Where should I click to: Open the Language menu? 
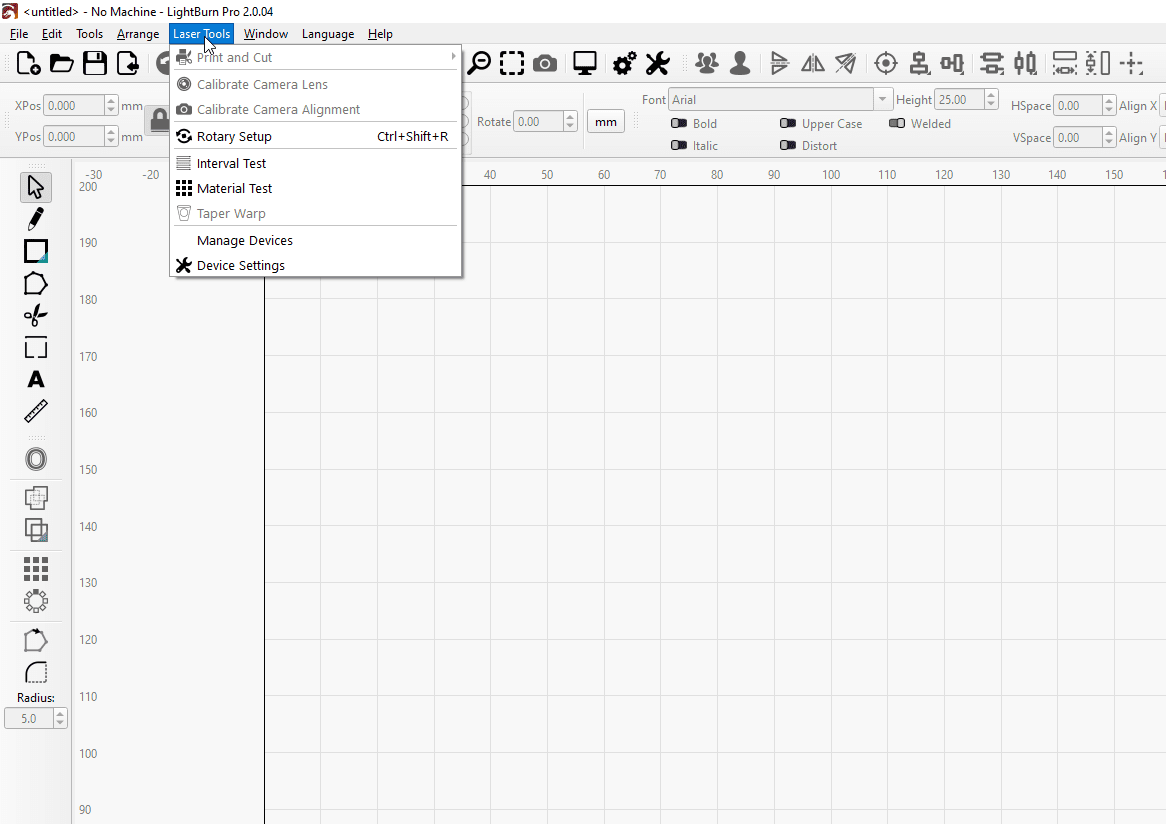(328, 34)
